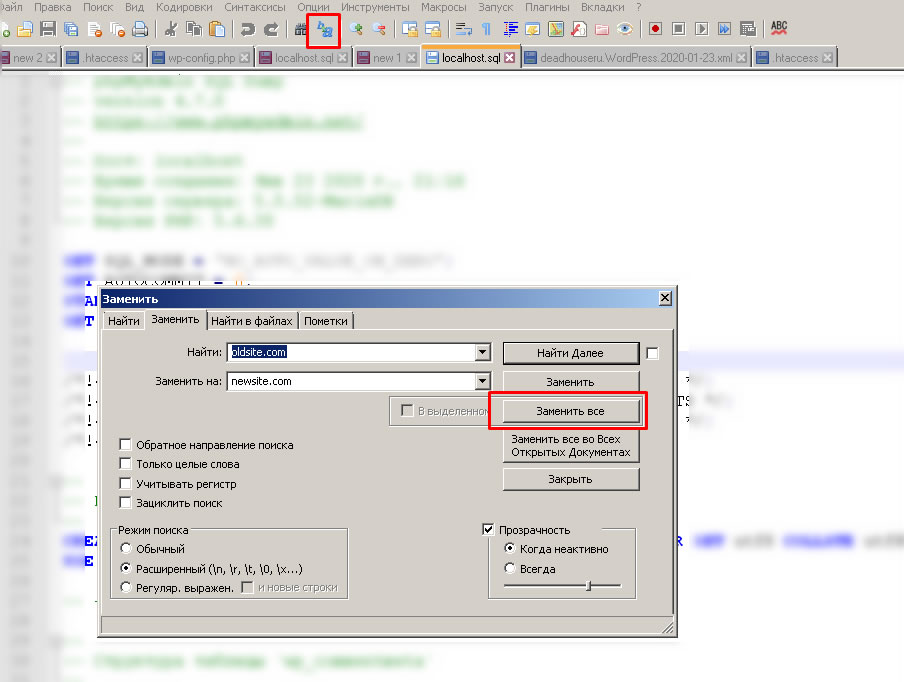Enable Учитывать регистр checkbox
The width and height of the screenshot is (904, 682).
(125, 483)
